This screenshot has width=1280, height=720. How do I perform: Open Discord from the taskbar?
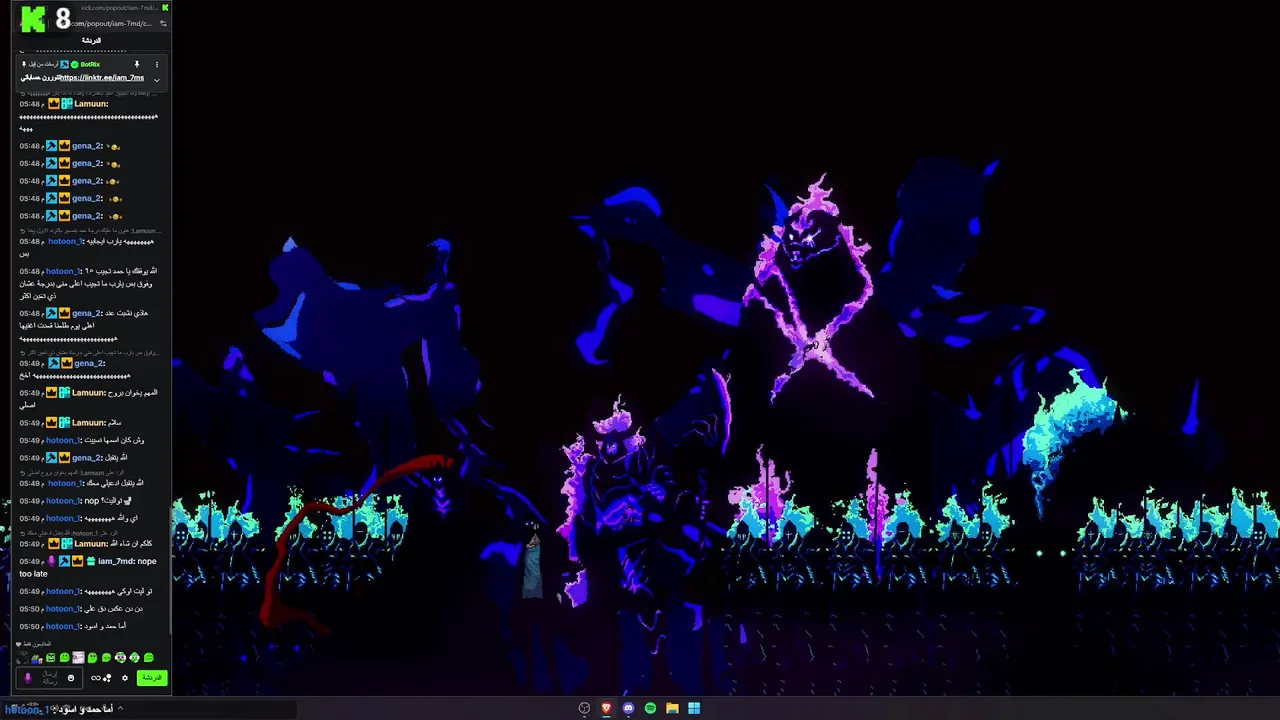(x=628, y=708)
